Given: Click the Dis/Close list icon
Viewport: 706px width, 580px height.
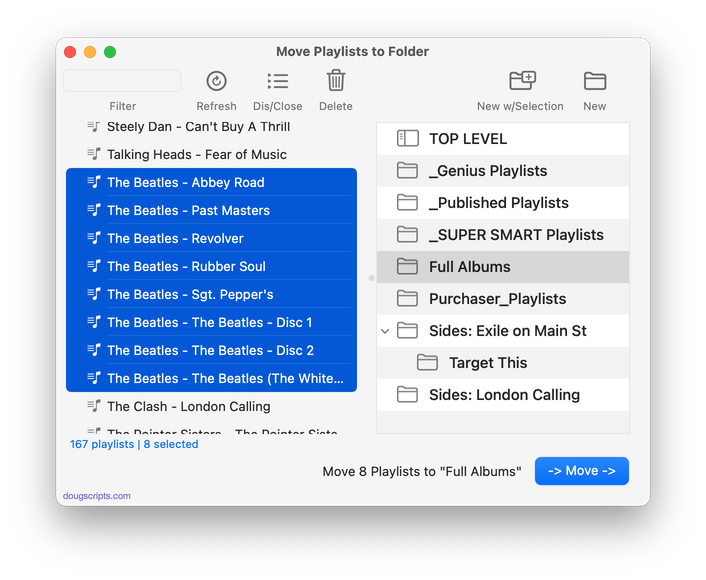Looking at the screenshot, I should (277, 81).
